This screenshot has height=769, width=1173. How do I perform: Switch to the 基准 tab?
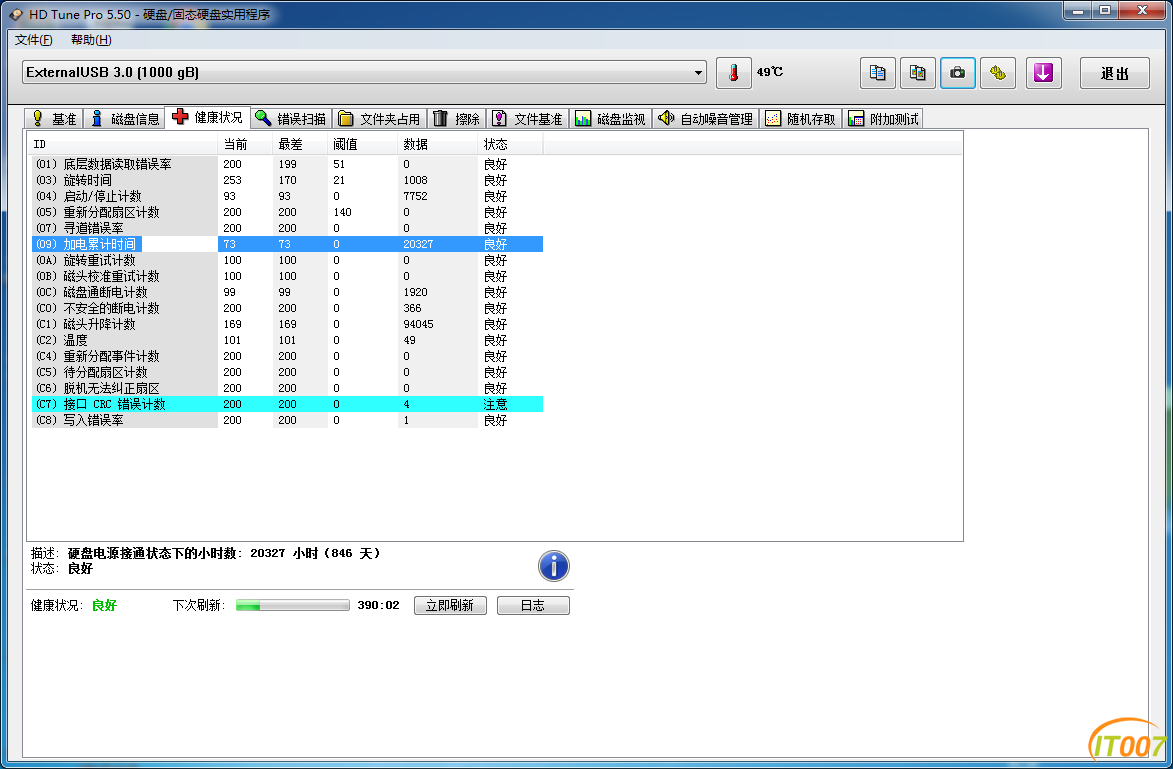pyautogui.click(x=55, y=119)
